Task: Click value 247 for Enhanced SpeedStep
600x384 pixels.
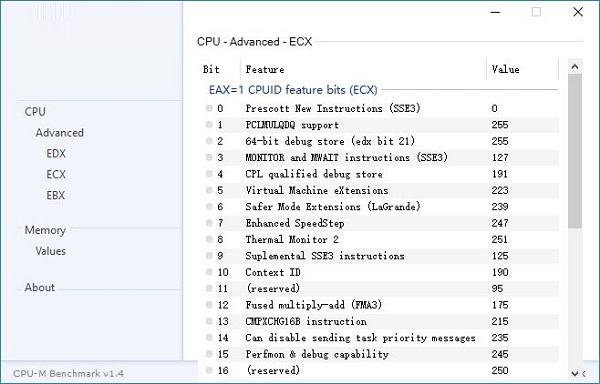Action: click(x=500, y=223)
